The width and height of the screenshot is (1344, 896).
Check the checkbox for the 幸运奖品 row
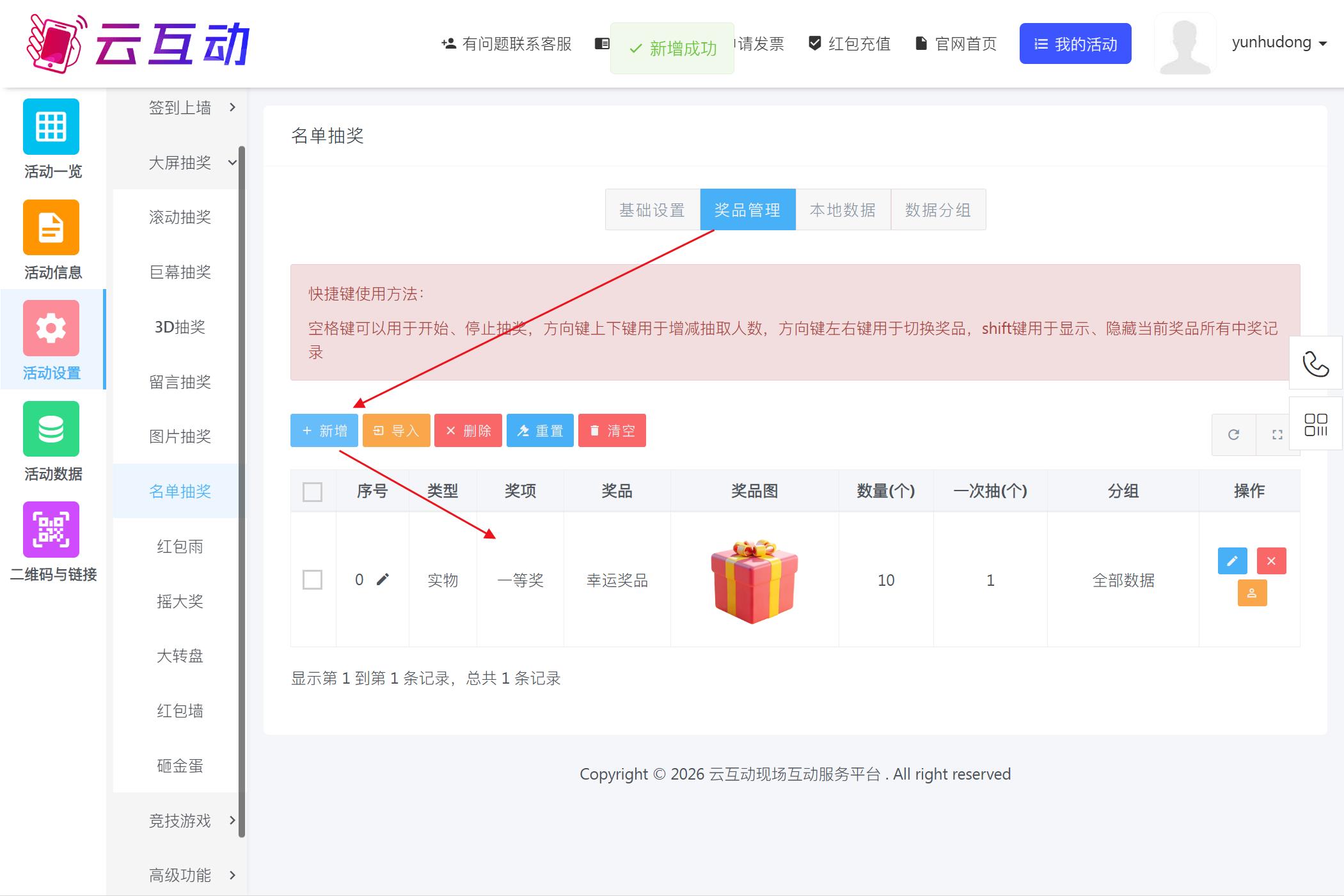point(312,579)
